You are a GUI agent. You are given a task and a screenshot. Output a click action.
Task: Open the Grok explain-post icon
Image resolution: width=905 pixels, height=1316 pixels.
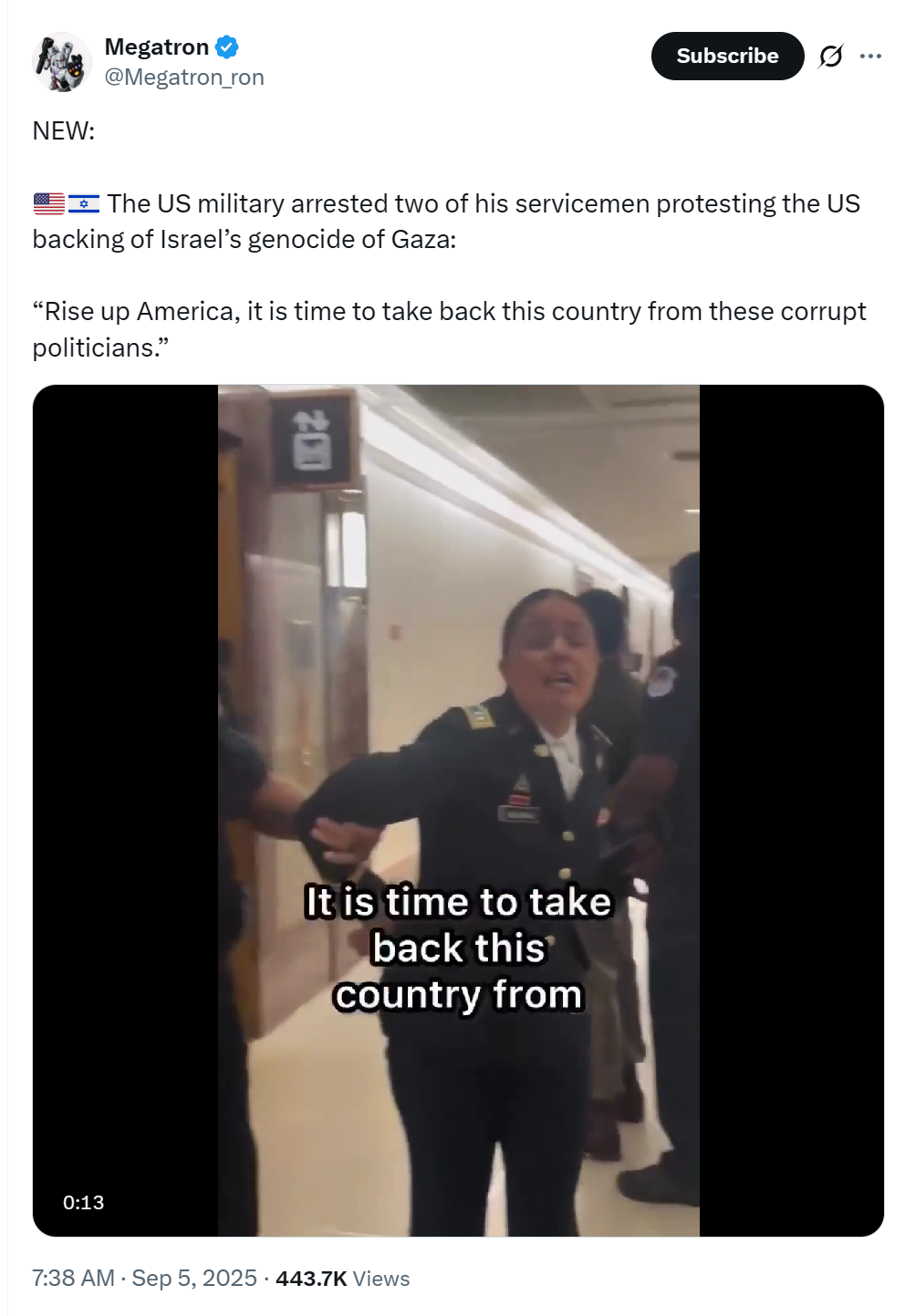point(830,57)
